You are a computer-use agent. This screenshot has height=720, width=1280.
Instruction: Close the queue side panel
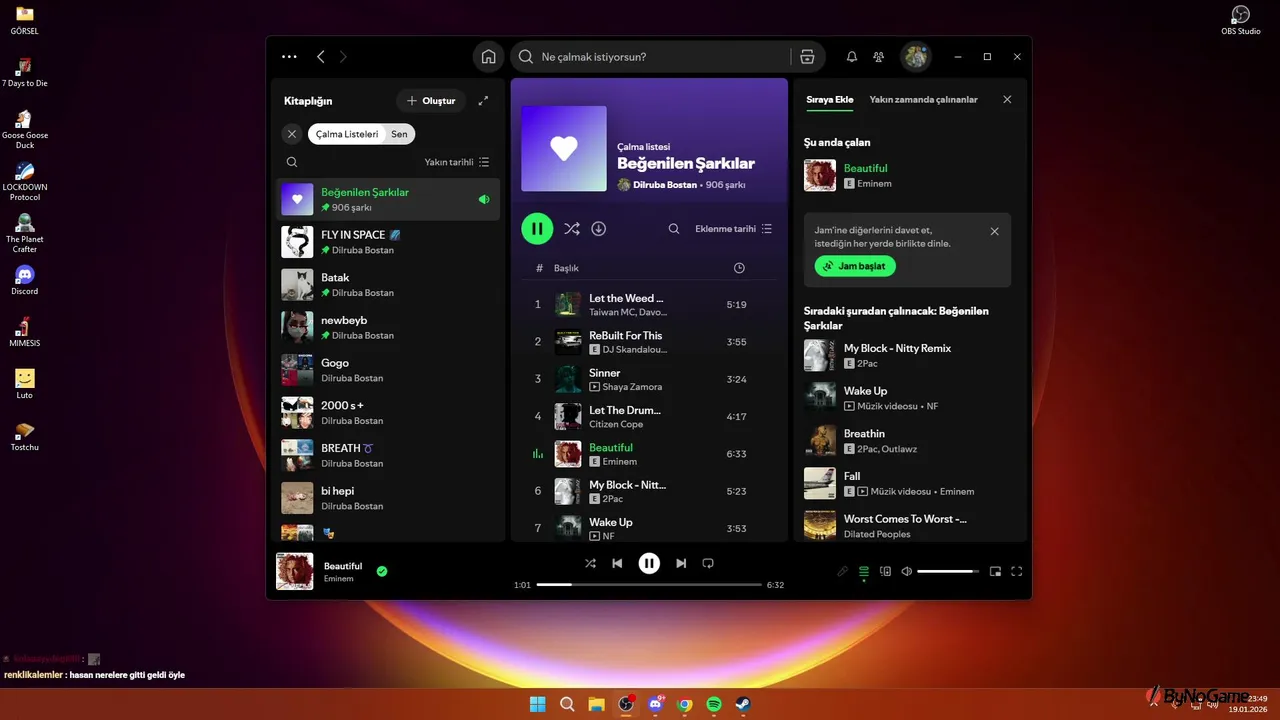pos(1007,100)
